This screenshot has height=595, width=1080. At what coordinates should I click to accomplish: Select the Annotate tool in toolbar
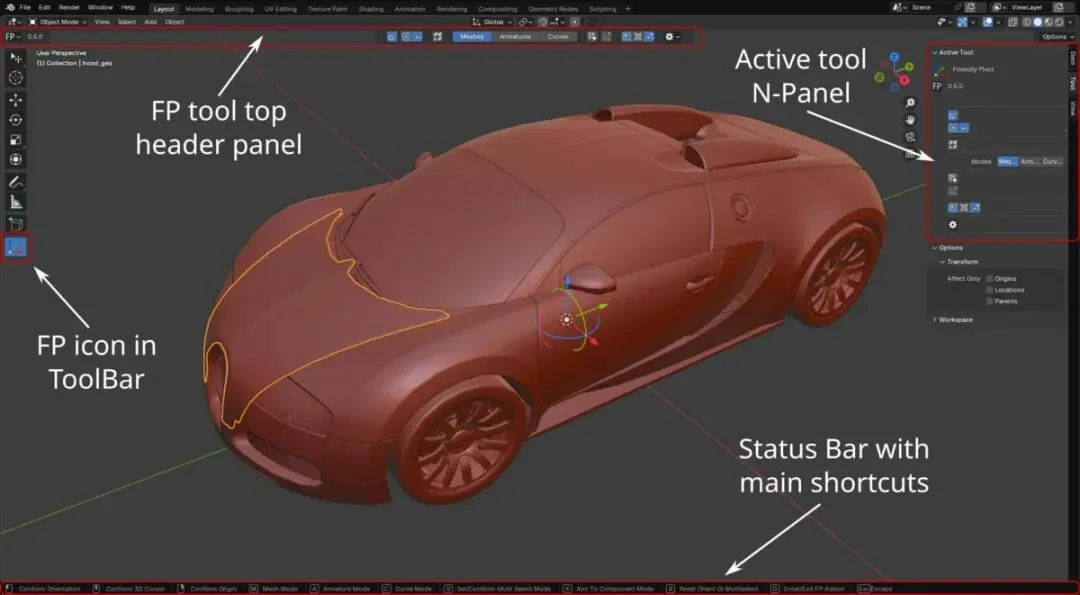[16, 182]
